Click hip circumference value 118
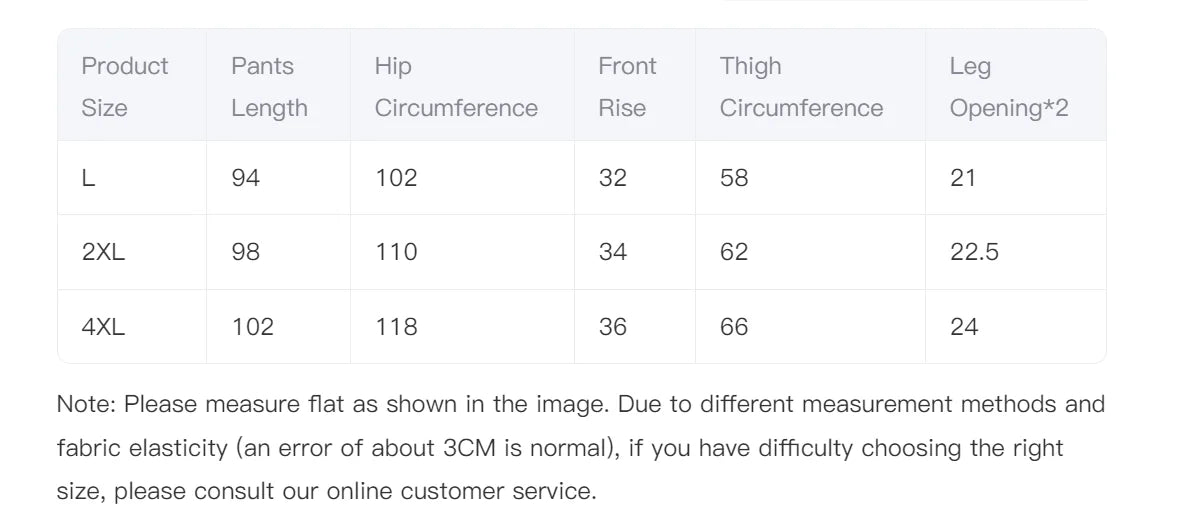The width and height of the screenshot is (1183, 525). (x=396, y=327)
